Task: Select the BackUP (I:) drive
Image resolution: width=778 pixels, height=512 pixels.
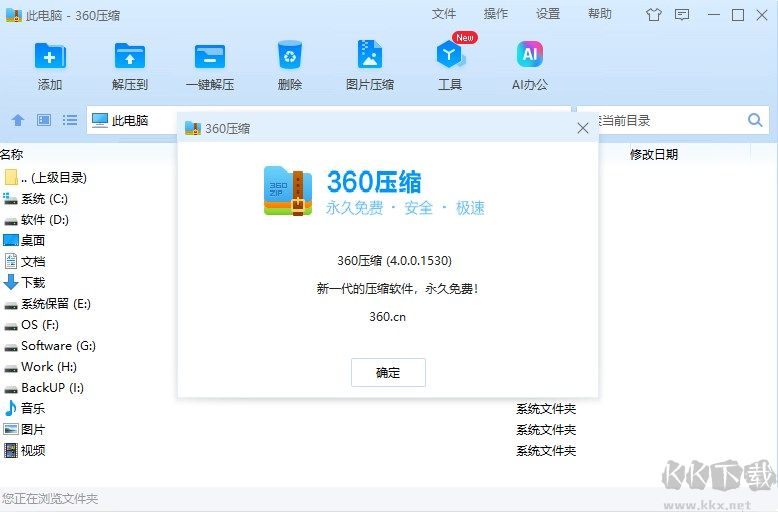Action: (x=44, y=387)
